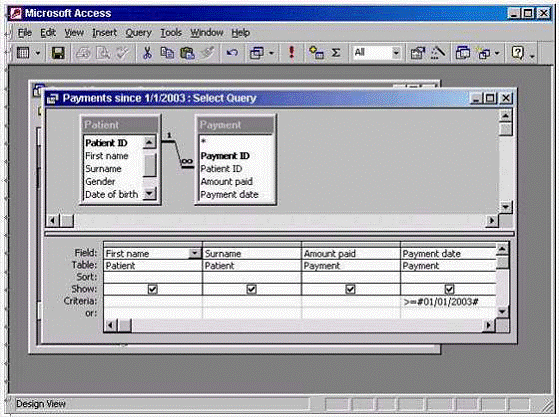This screenshot has height=417, width=559.
Task: Click the Access key icon in title bar
Action: pyautogui.click(x=16, y=14)
